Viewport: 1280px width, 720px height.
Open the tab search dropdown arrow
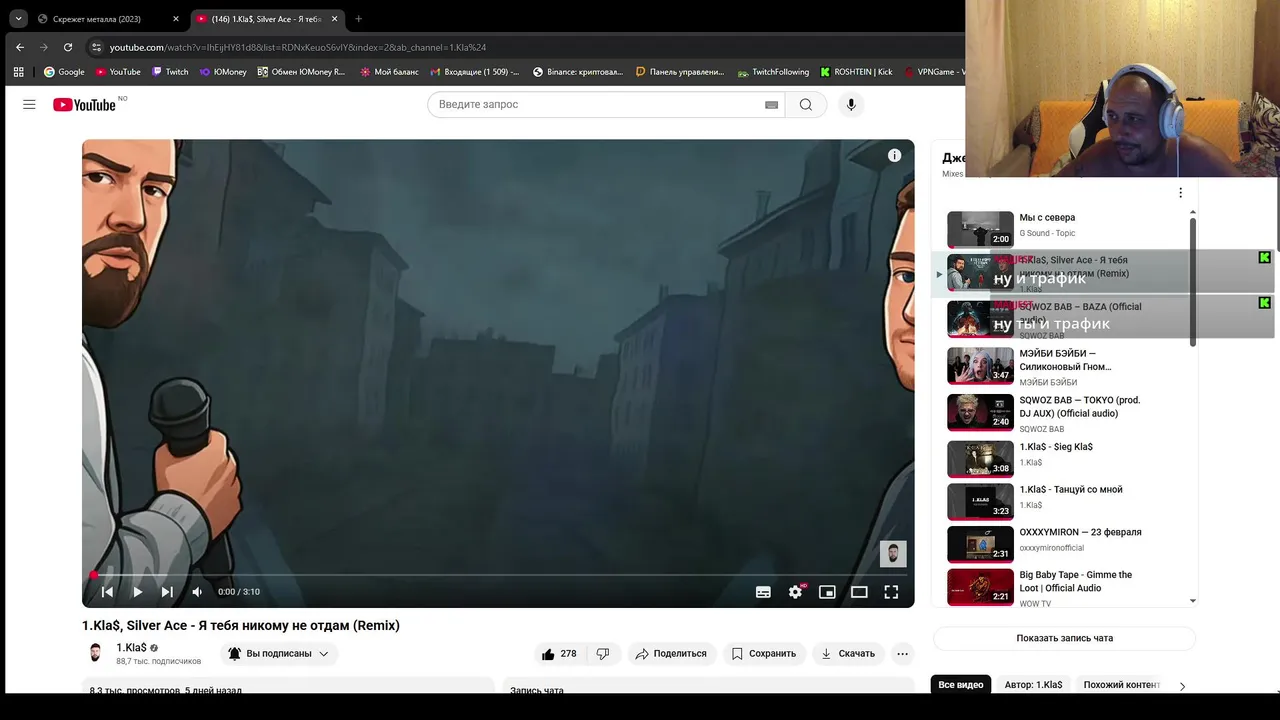click(18, 19)
